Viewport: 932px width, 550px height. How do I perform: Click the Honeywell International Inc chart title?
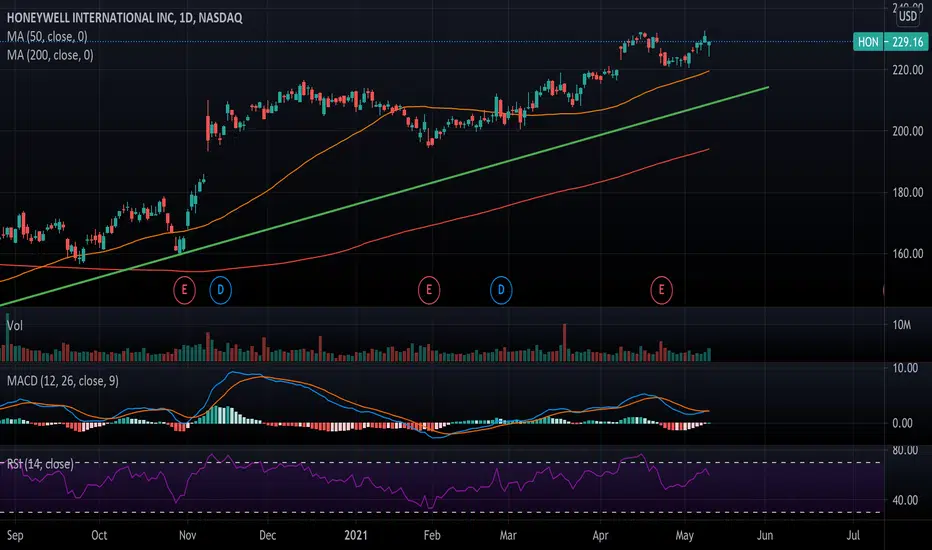[x=124, y=17]
